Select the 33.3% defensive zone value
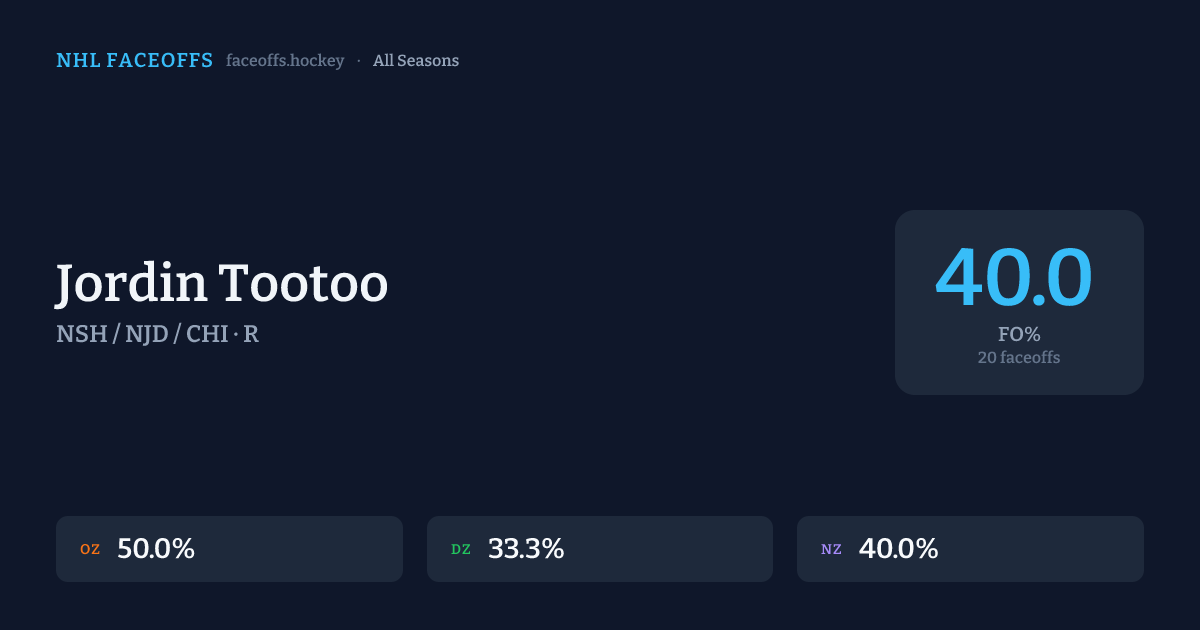 click(x=526, y=549)
